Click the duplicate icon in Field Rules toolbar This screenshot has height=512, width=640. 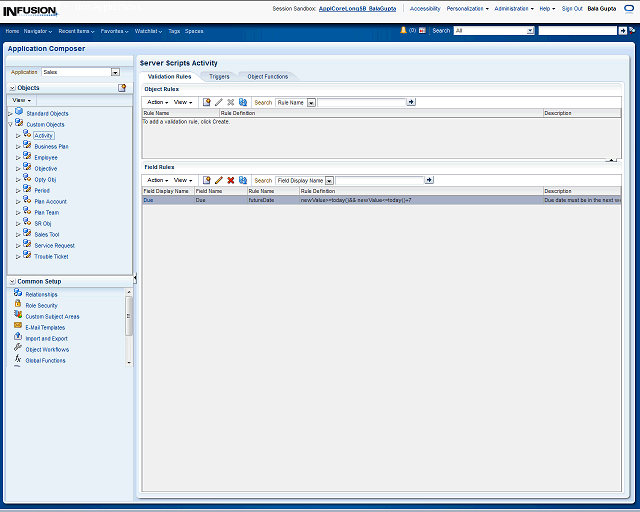(243, 180)
